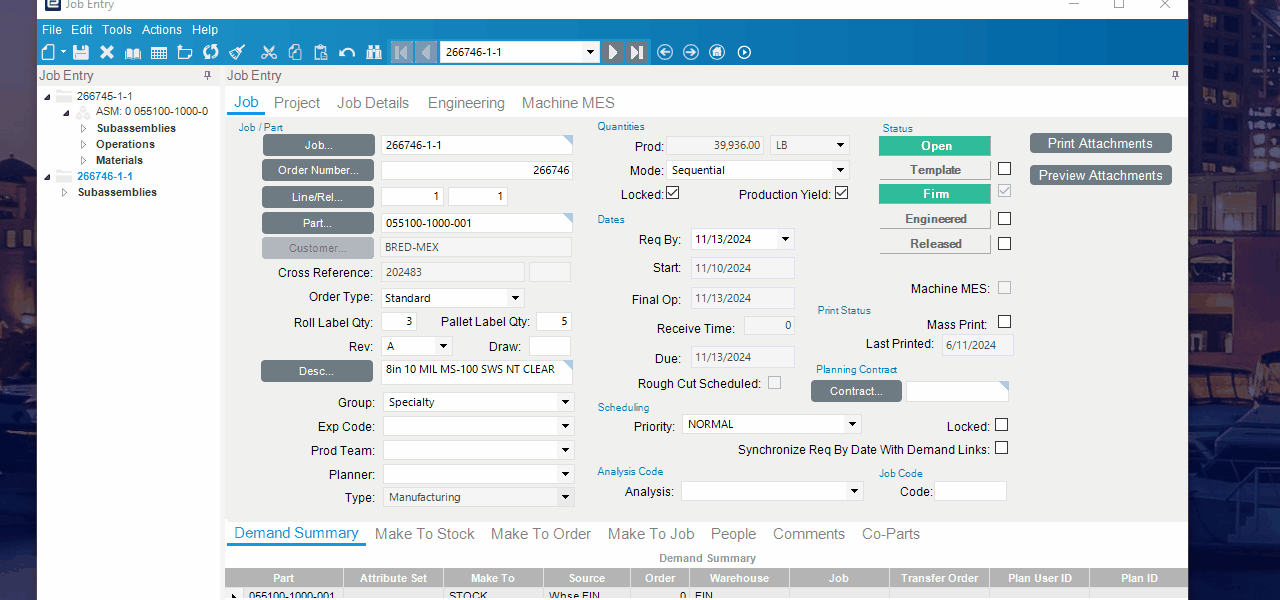Screen dimensions: 1280x600
Task: Click the New document toolbar icon
Action: [49, 52]
